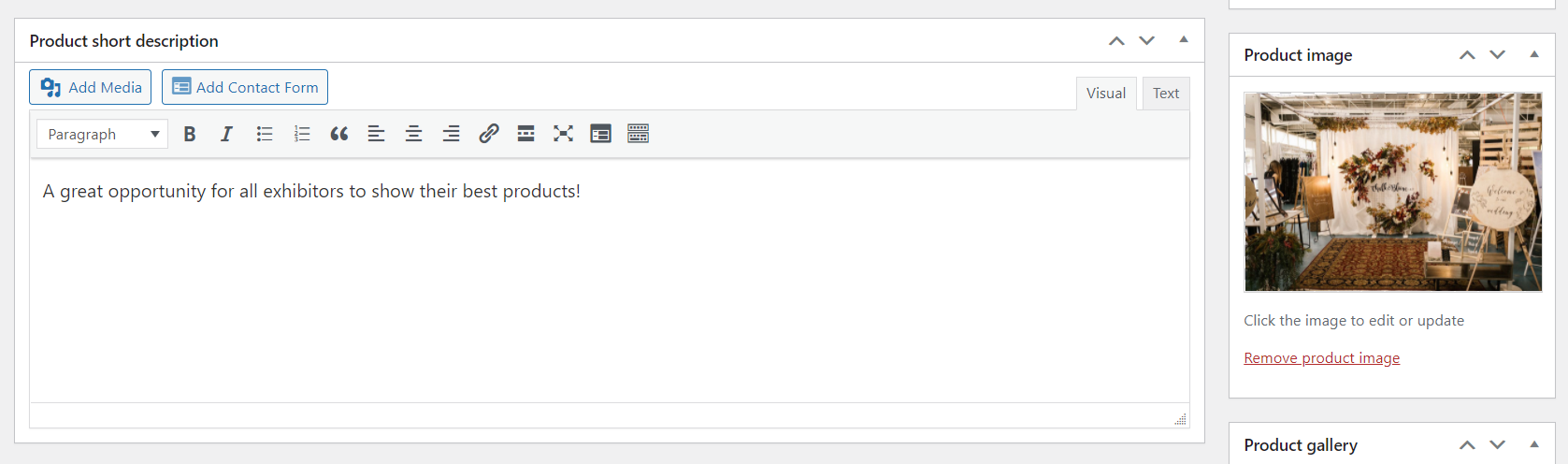1568x464 pixels.
Task: Click the Remove product image link
Action: (x=1321, y=358)
